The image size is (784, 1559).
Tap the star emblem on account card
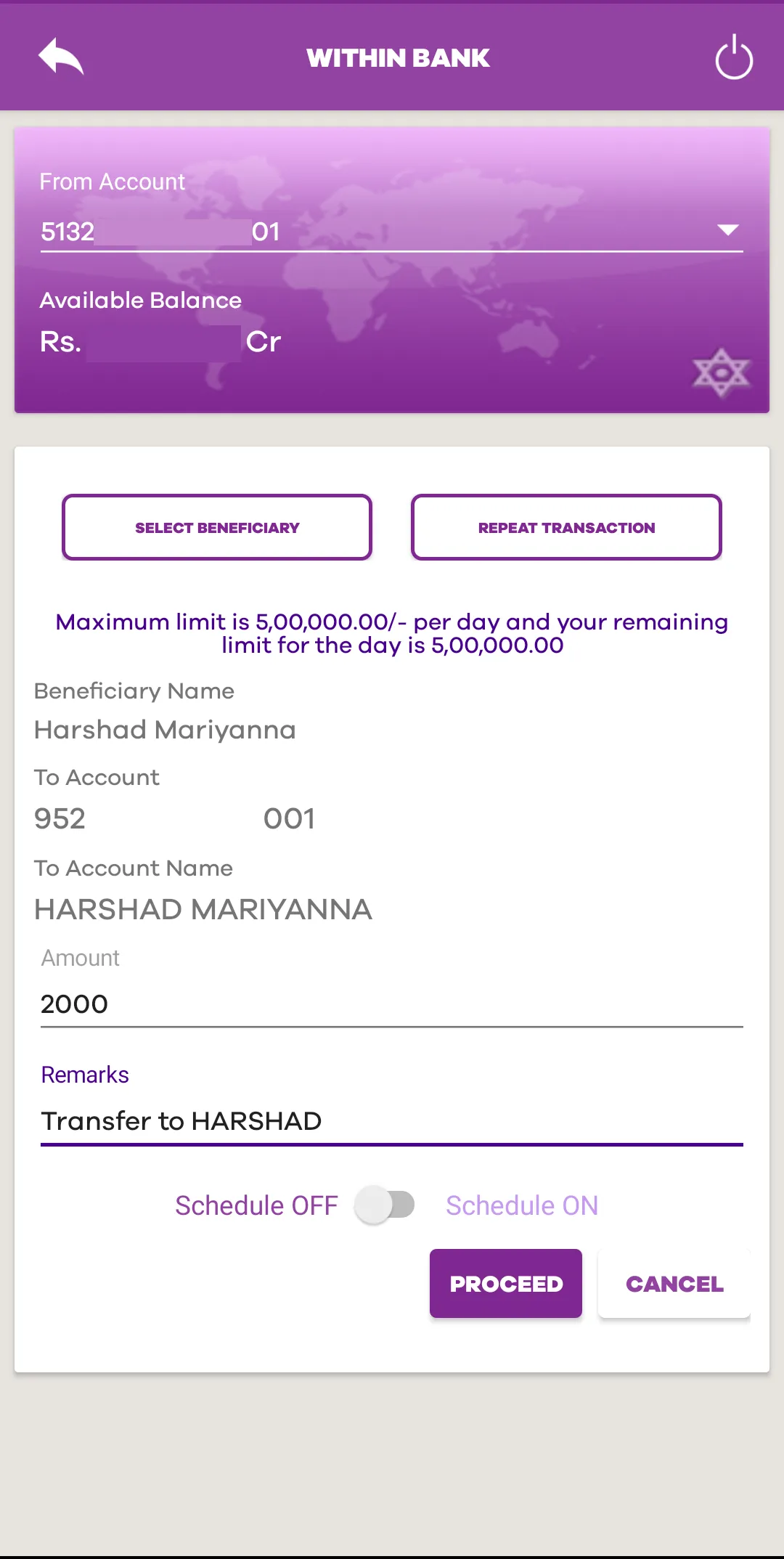click(720, 373)
